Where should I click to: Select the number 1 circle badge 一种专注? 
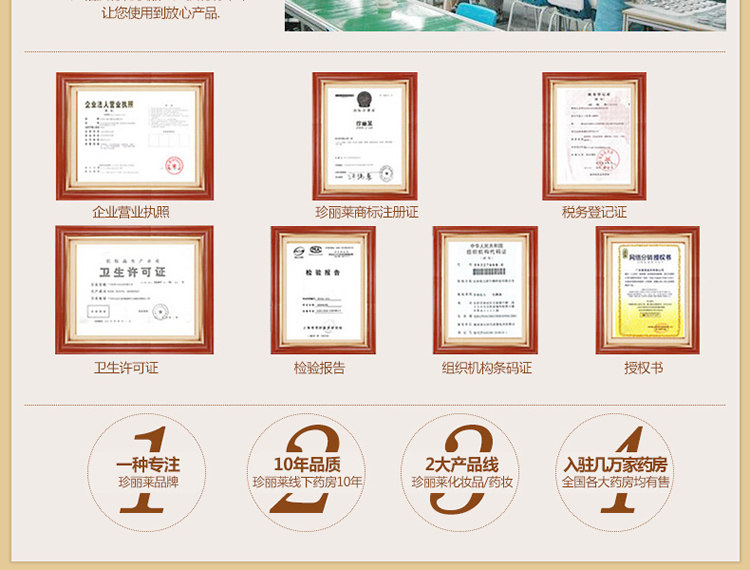147,472
